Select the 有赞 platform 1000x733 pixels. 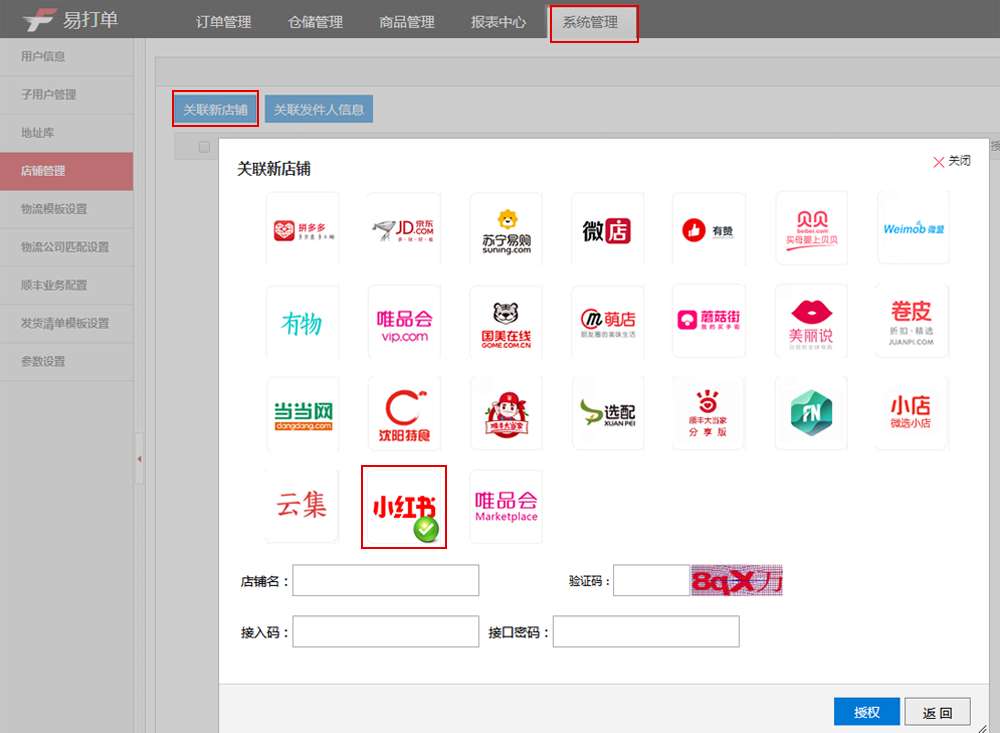(709, 229)
